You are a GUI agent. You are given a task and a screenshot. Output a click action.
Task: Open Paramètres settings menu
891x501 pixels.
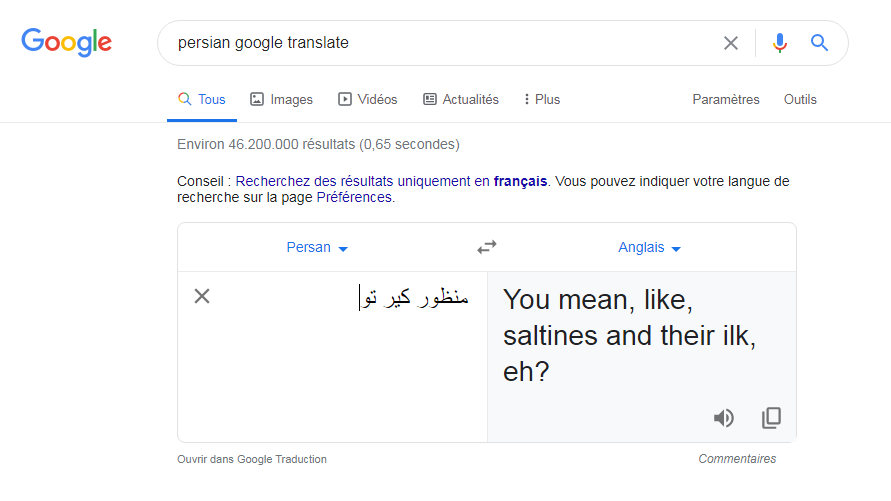point(726,99)
